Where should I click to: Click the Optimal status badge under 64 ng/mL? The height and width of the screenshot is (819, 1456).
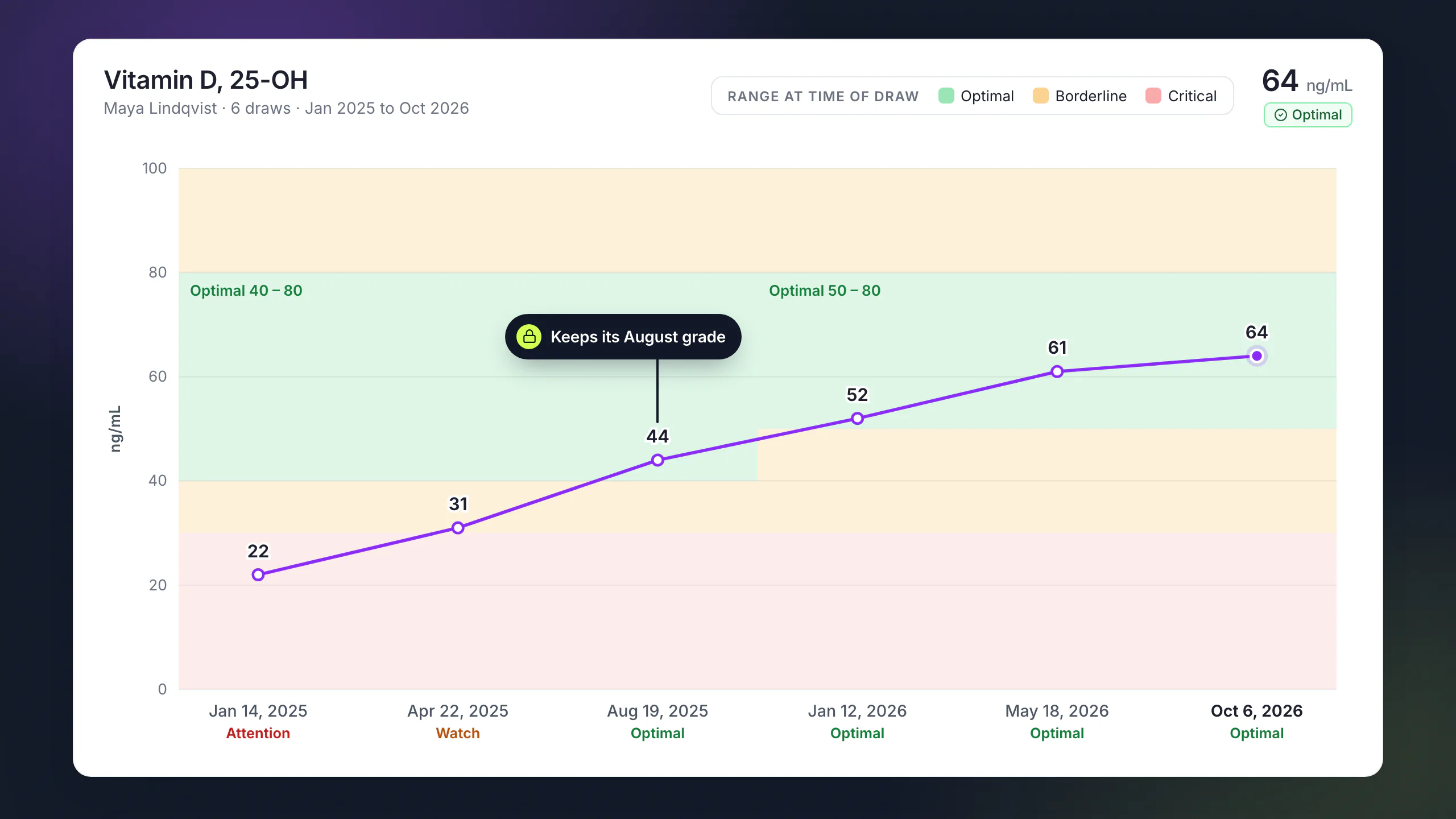pos(1308,115)
